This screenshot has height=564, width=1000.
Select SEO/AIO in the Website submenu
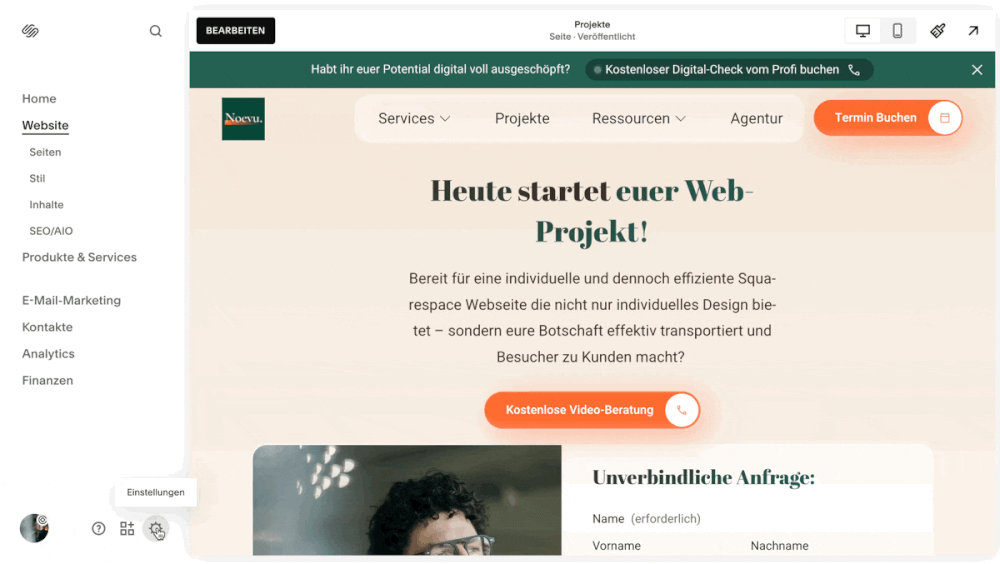(x=51, y=231)
